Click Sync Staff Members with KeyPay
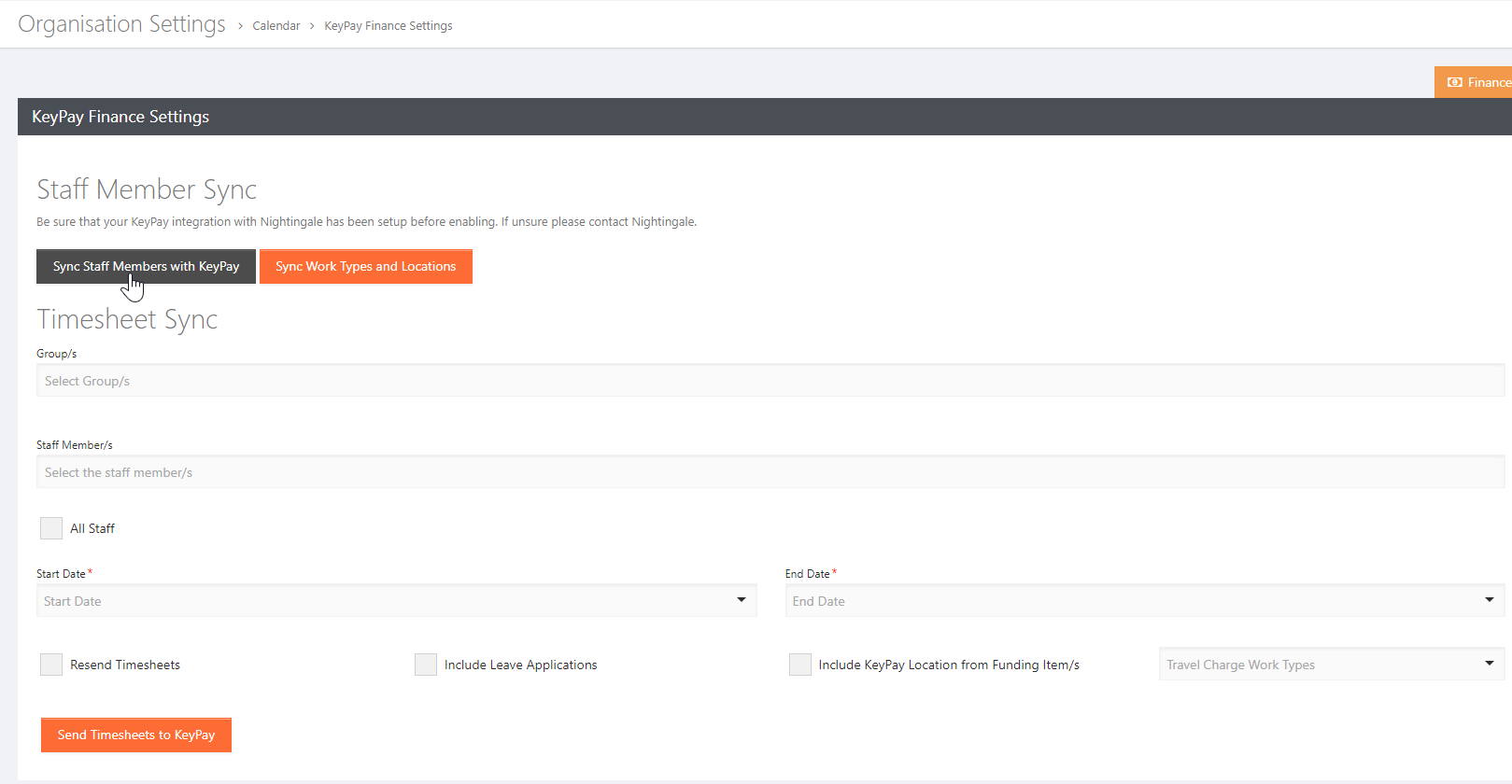1512x784 pixels. [x=146, y=266]
